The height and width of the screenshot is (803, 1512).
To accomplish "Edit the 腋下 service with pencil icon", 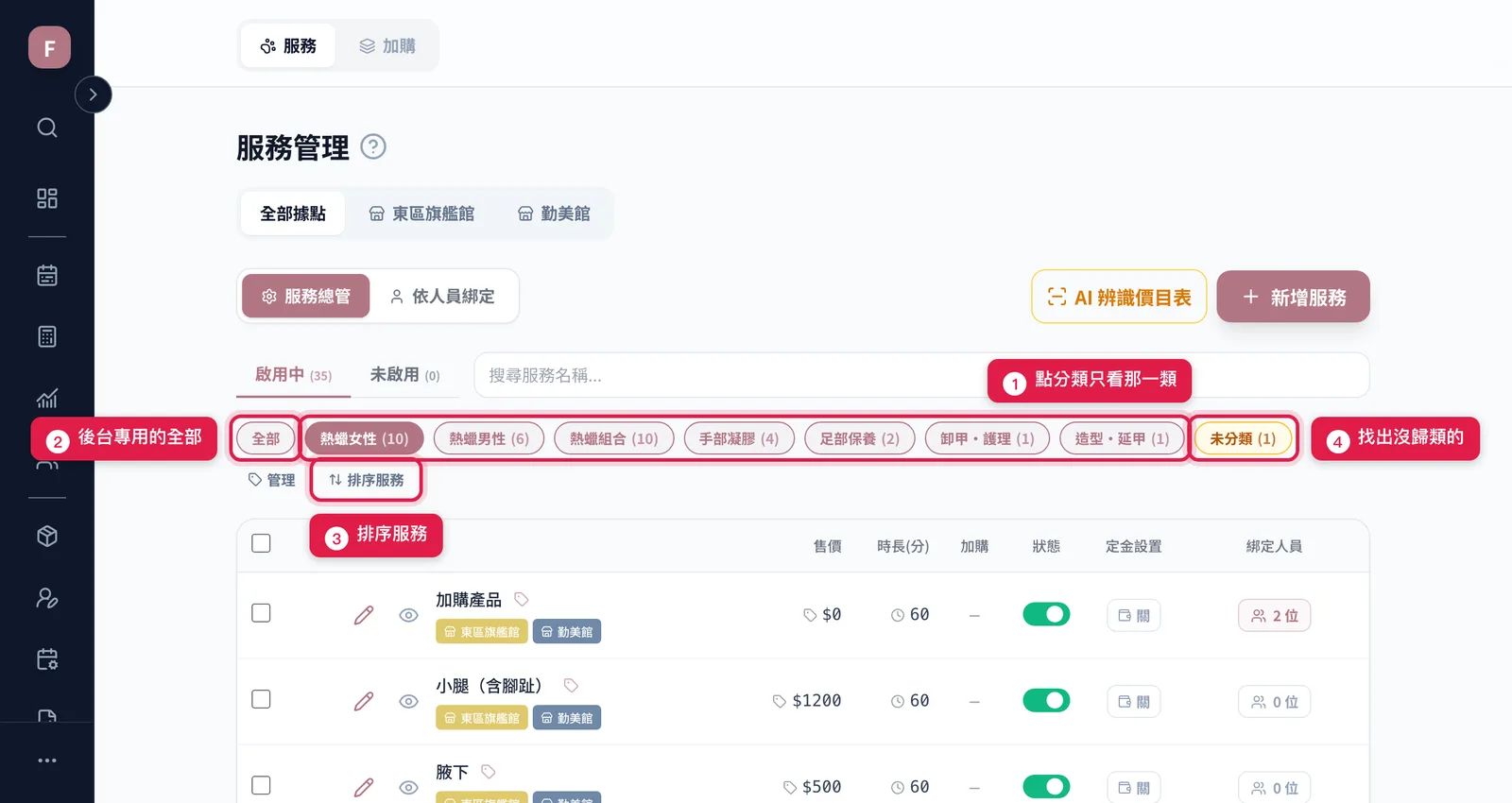I will (364, 787).
